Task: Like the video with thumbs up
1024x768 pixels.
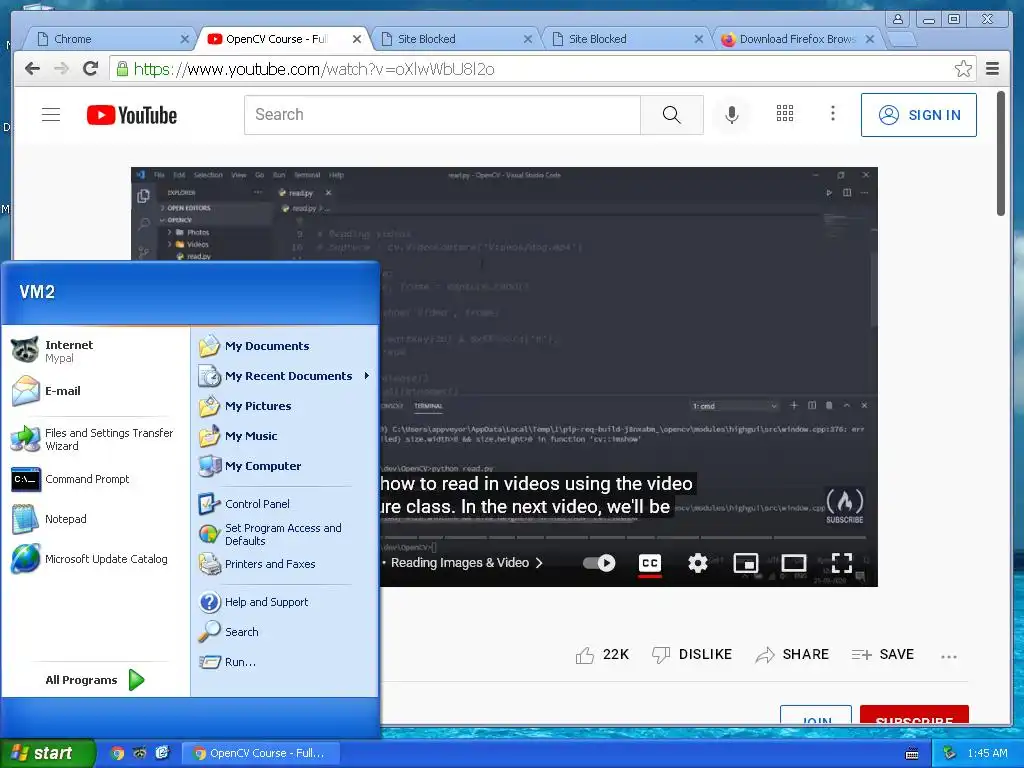Action: pyautogui.click(x=584, y=655)
